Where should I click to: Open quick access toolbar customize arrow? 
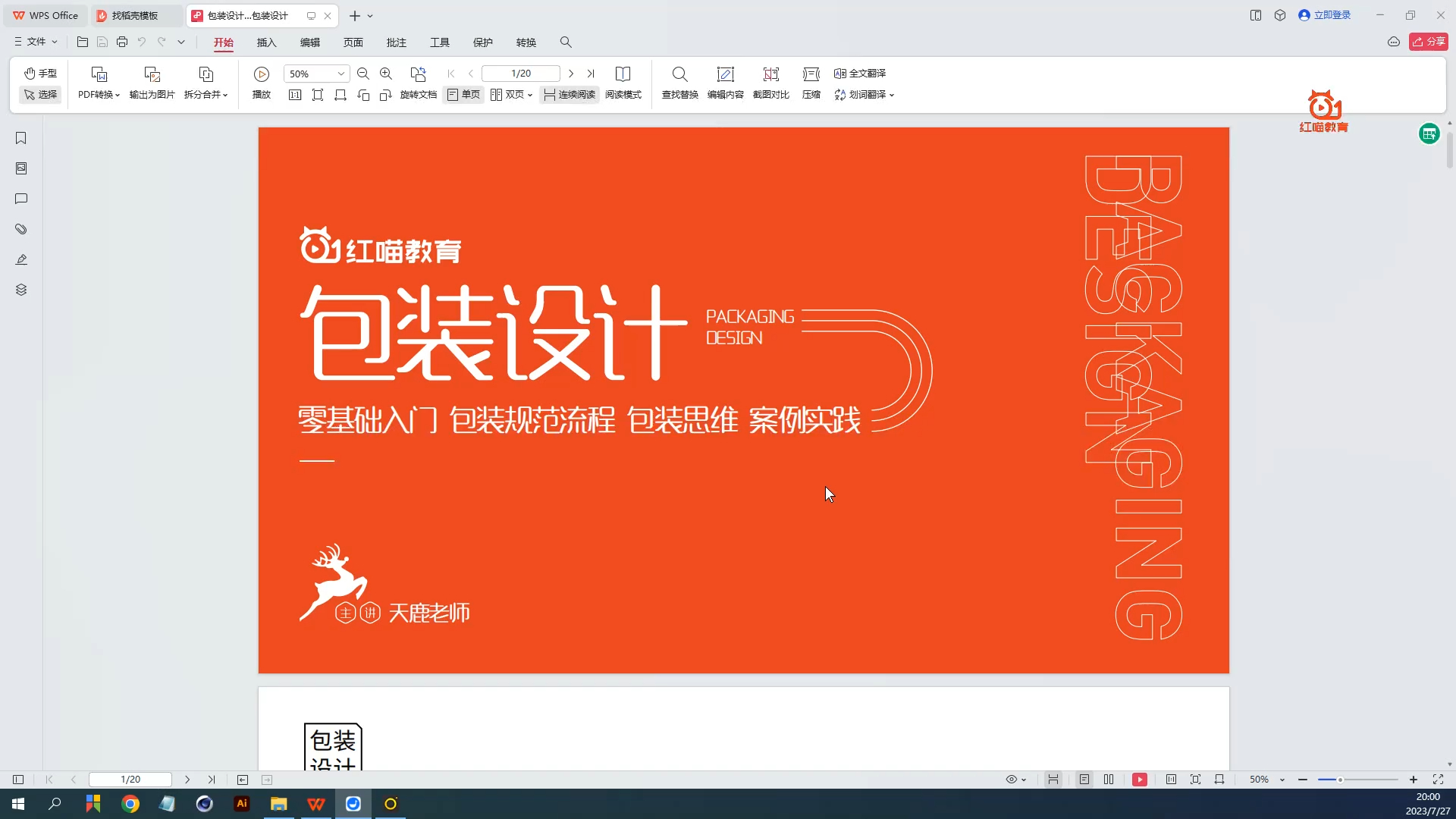181,42
